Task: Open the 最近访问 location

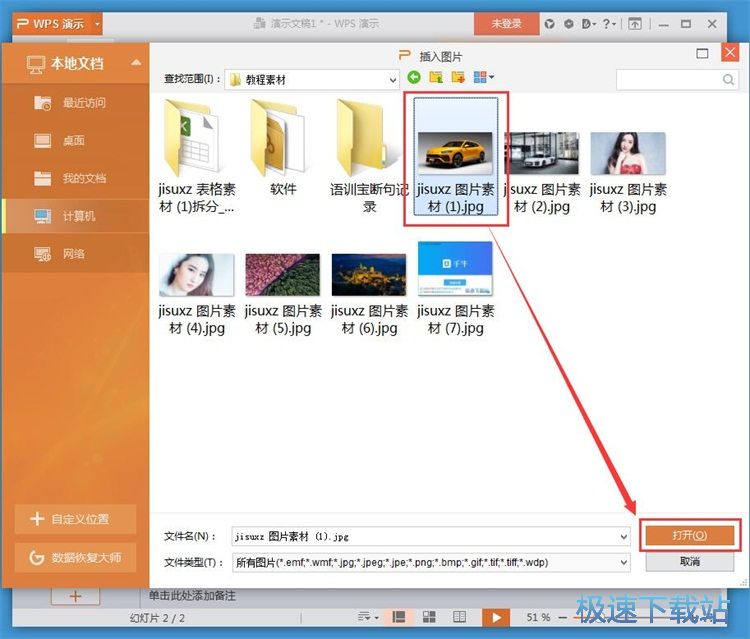Action: tap(76, 102)
